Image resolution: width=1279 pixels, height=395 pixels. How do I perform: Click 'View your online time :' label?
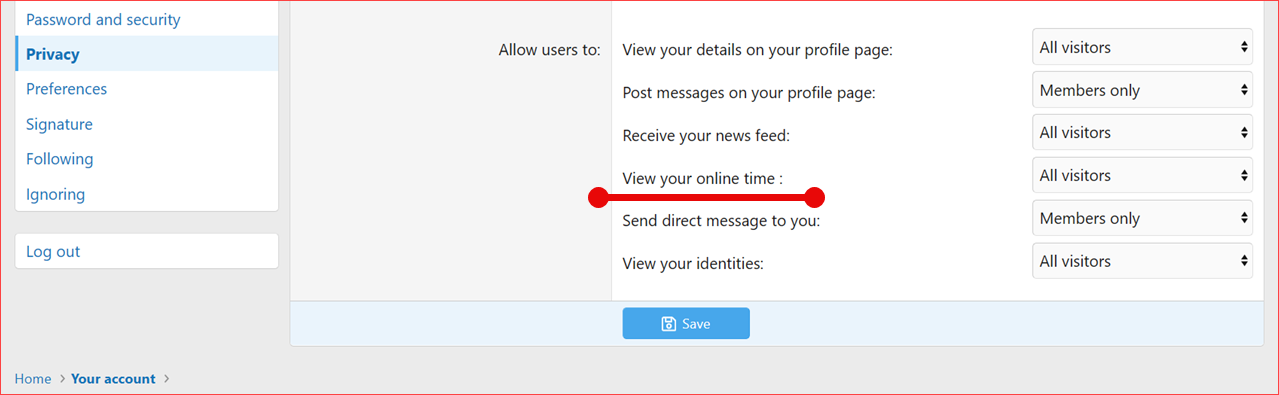point(702,179)
